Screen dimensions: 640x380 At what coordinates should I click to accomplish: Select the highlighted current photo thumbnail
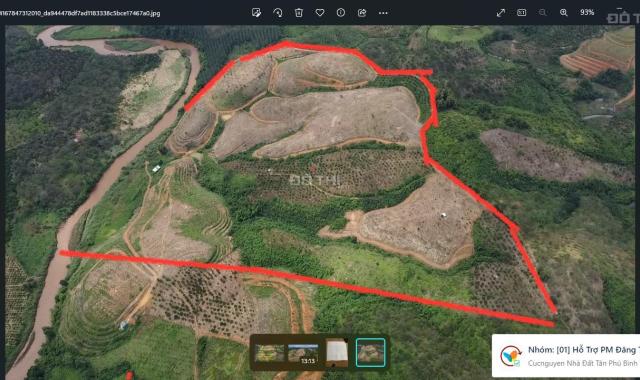click(370, 352)
